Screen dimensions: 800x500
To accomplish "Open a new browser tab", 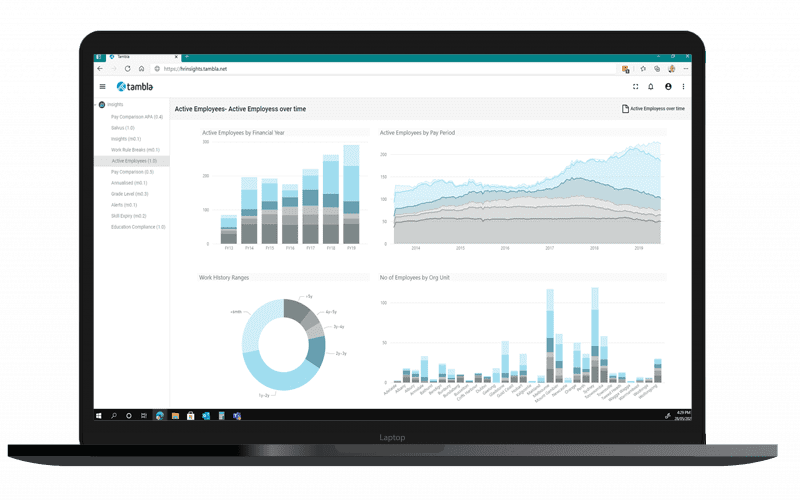I will (187, 57).
